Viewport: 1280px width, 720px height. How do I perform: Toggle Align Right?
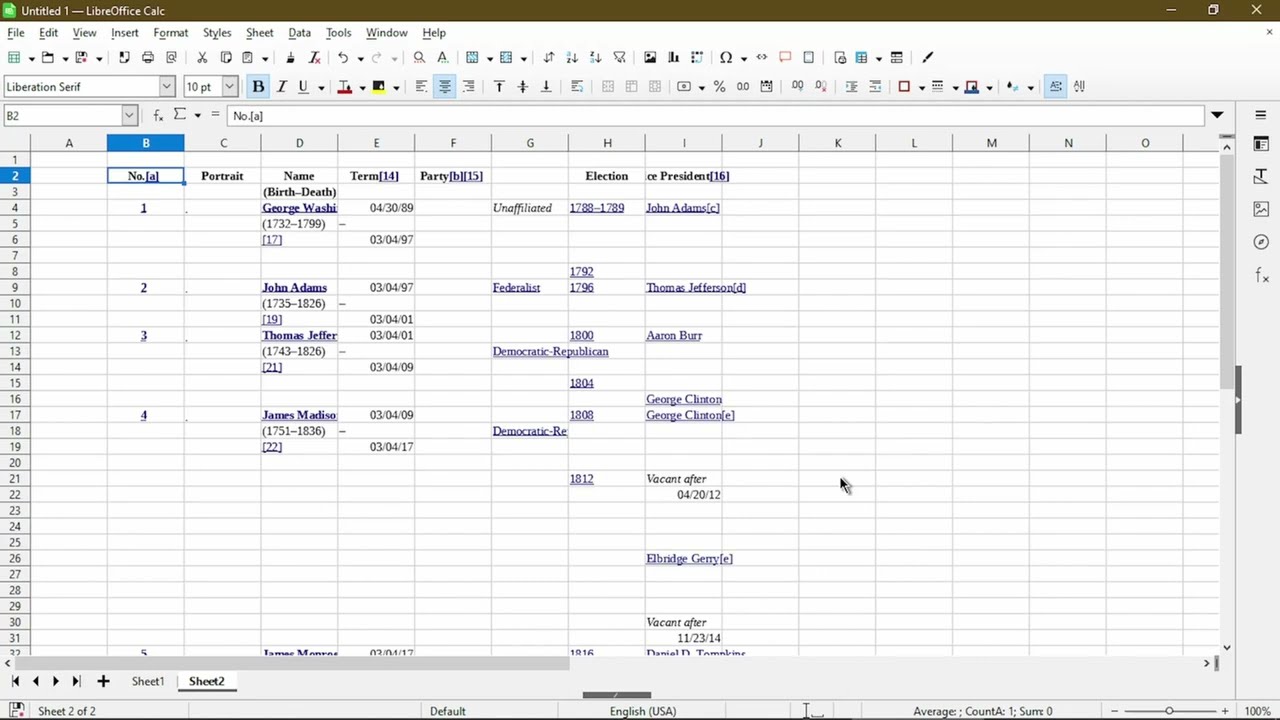click(x=468, y=87)
